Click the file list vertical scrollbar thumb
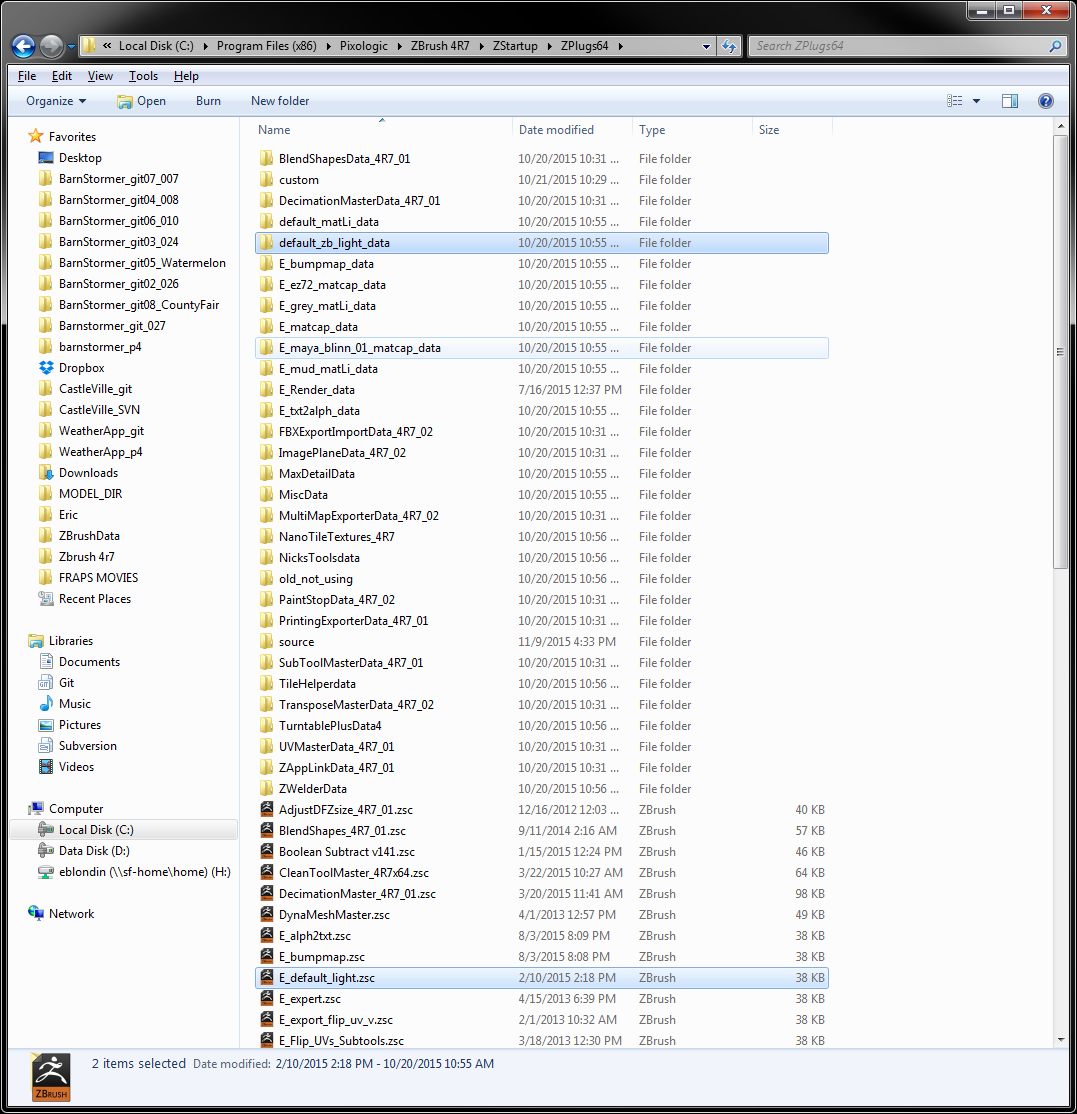 click(1061, 352)
